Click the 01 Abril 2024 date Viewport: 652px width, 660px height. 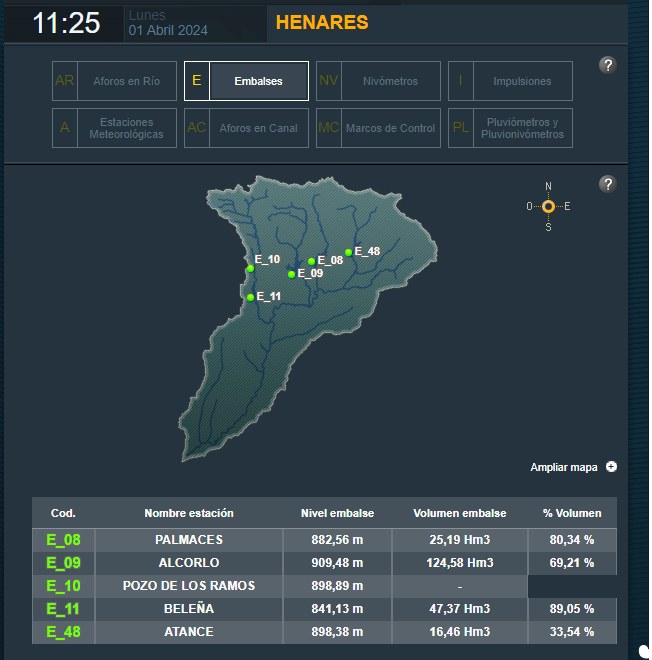[168, 30]
